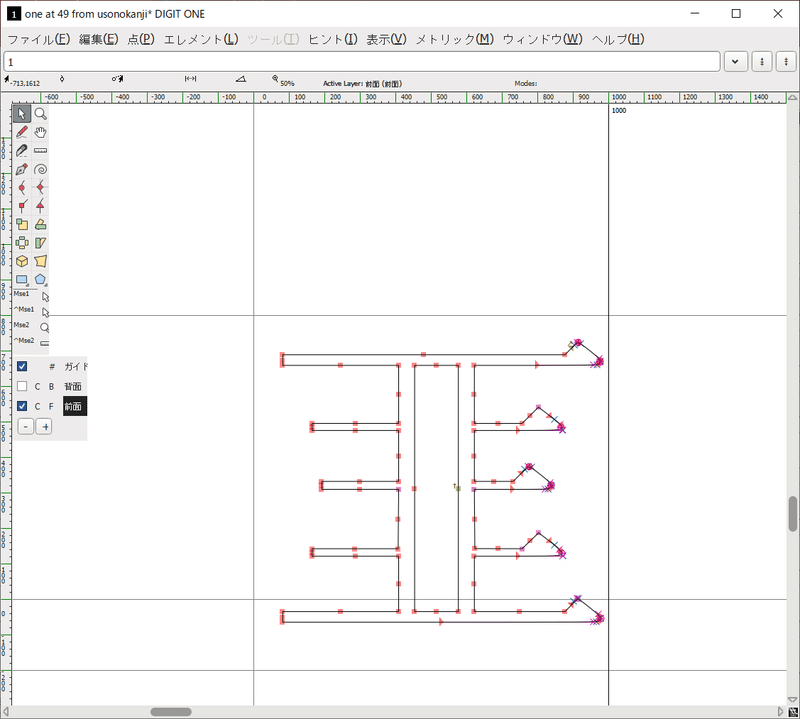Select the Corner point tool
The width and height of the screenshot is (800, 719).
coord(21,206)
